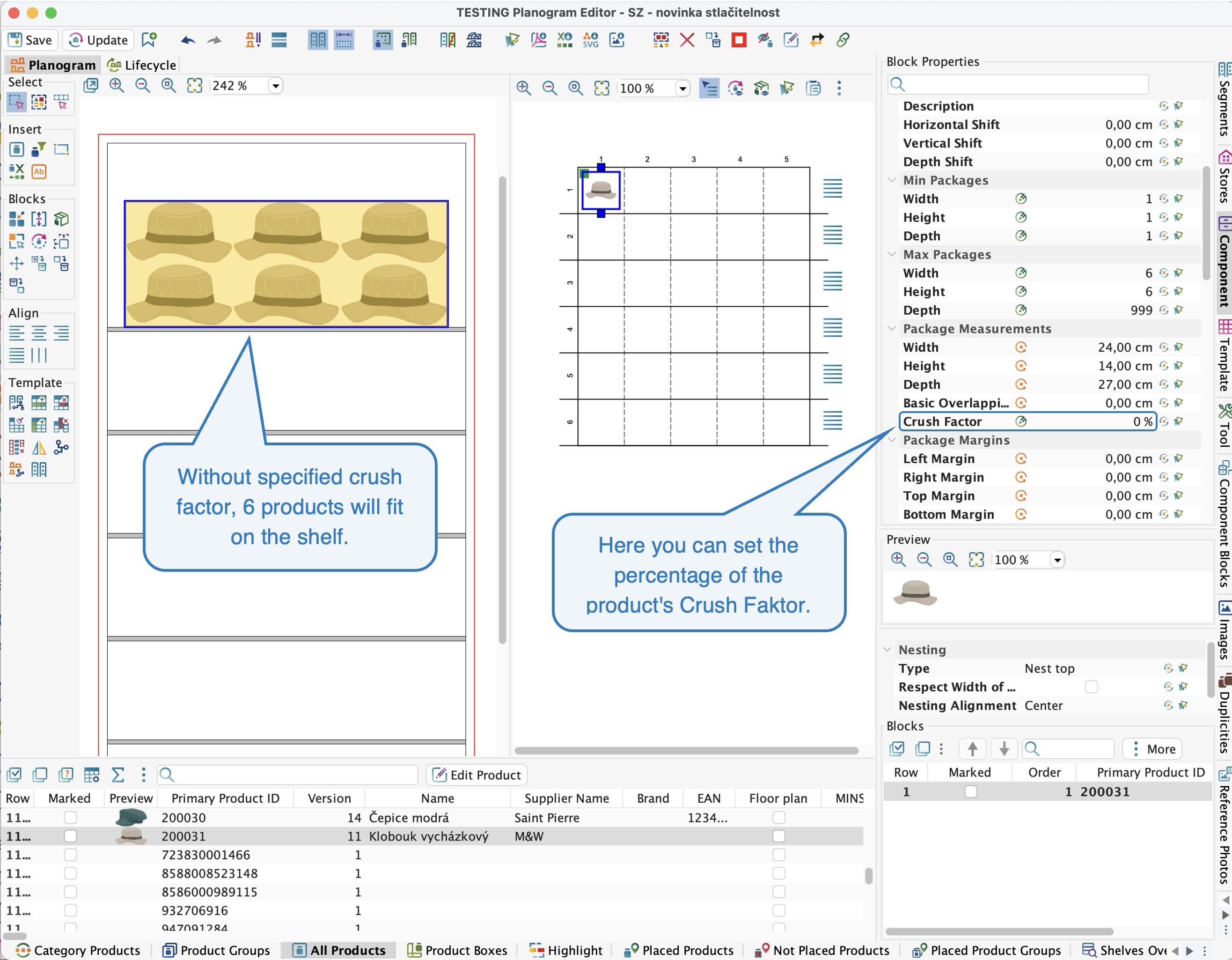Insert a text label (Ab) element
The image size is (1232, 960).
point(39,171)
